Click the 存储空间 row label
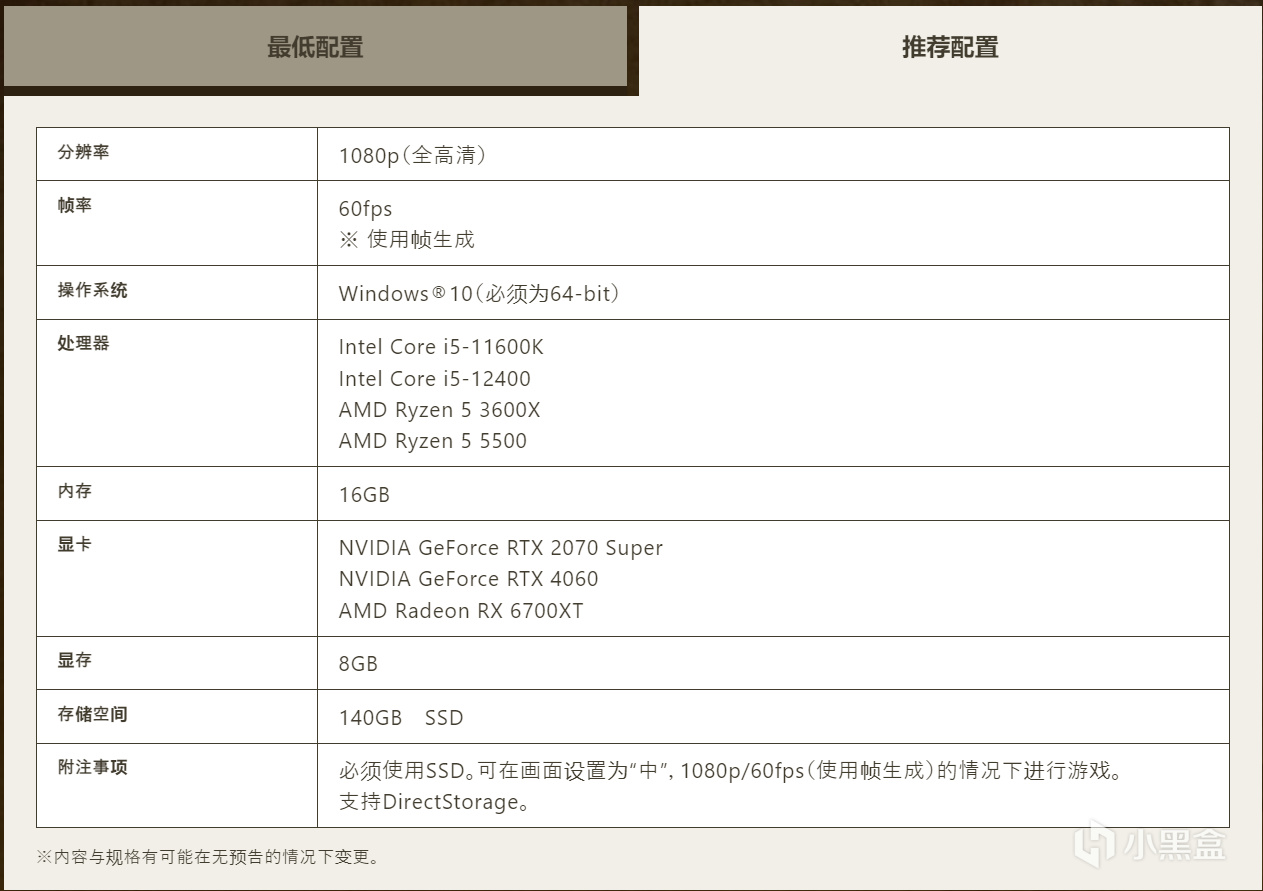This screenshot has height=891, width=1263. click(x=93, y=714)
